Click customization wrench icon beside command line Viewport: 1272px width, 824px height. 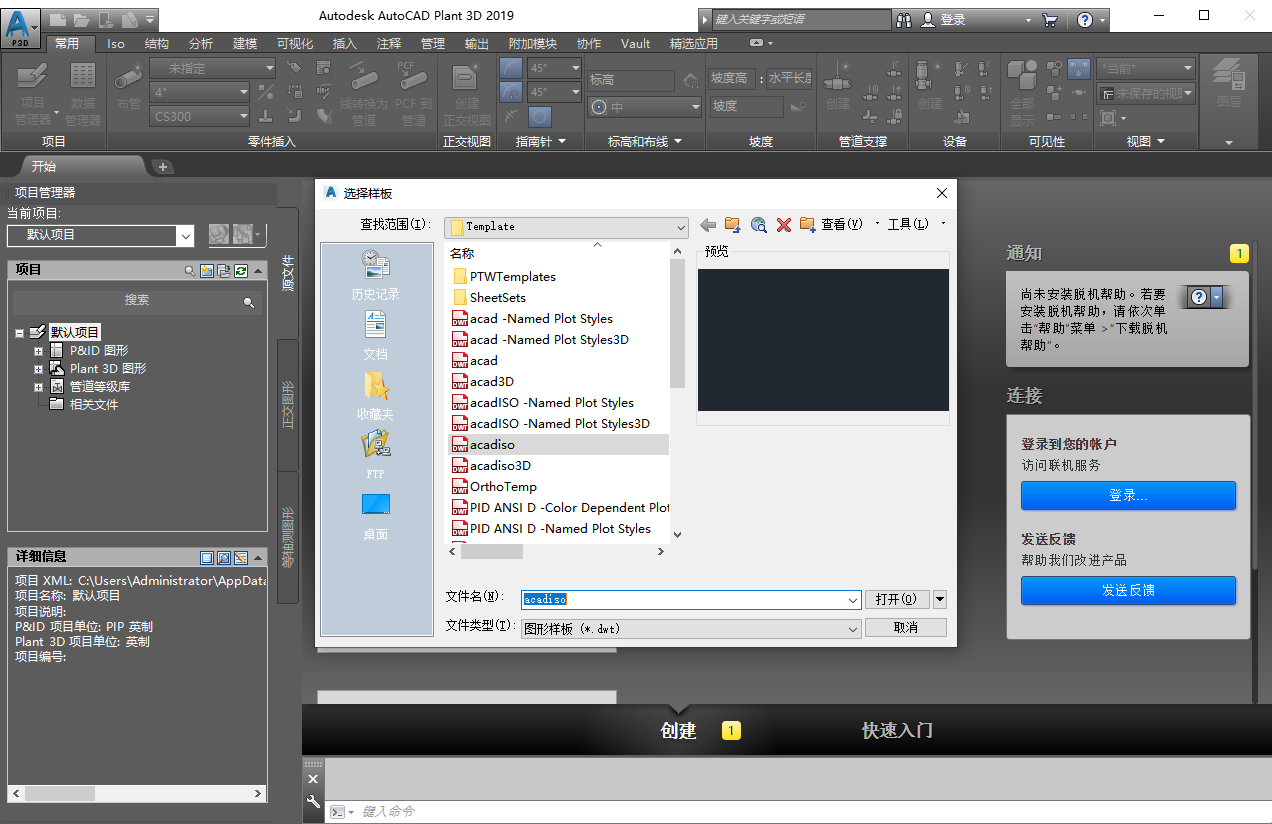click(x=313, y=801)
